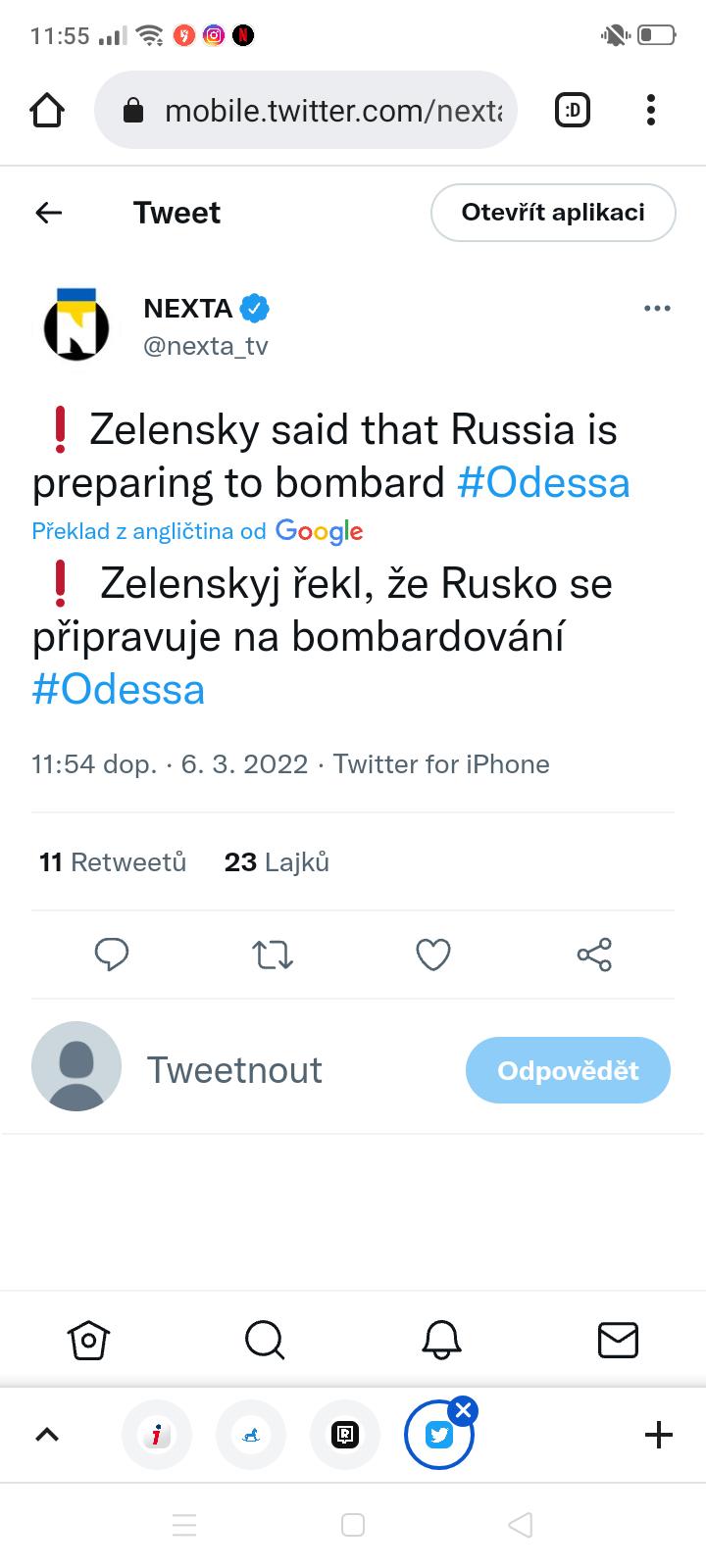Like the tweet with the heart icon

point(433,955)
